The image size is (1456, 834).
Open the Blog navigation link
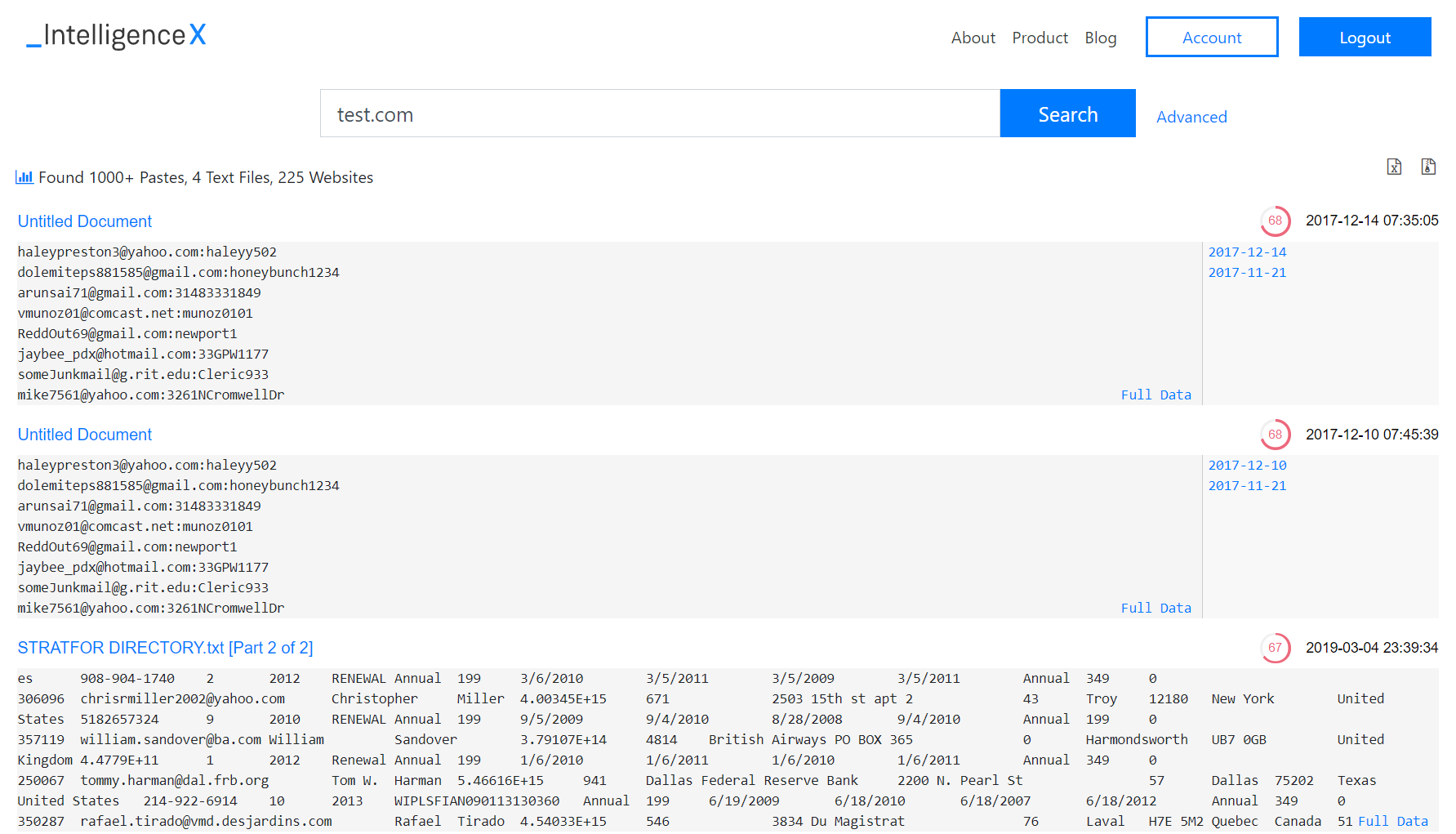coord(1100,38)
